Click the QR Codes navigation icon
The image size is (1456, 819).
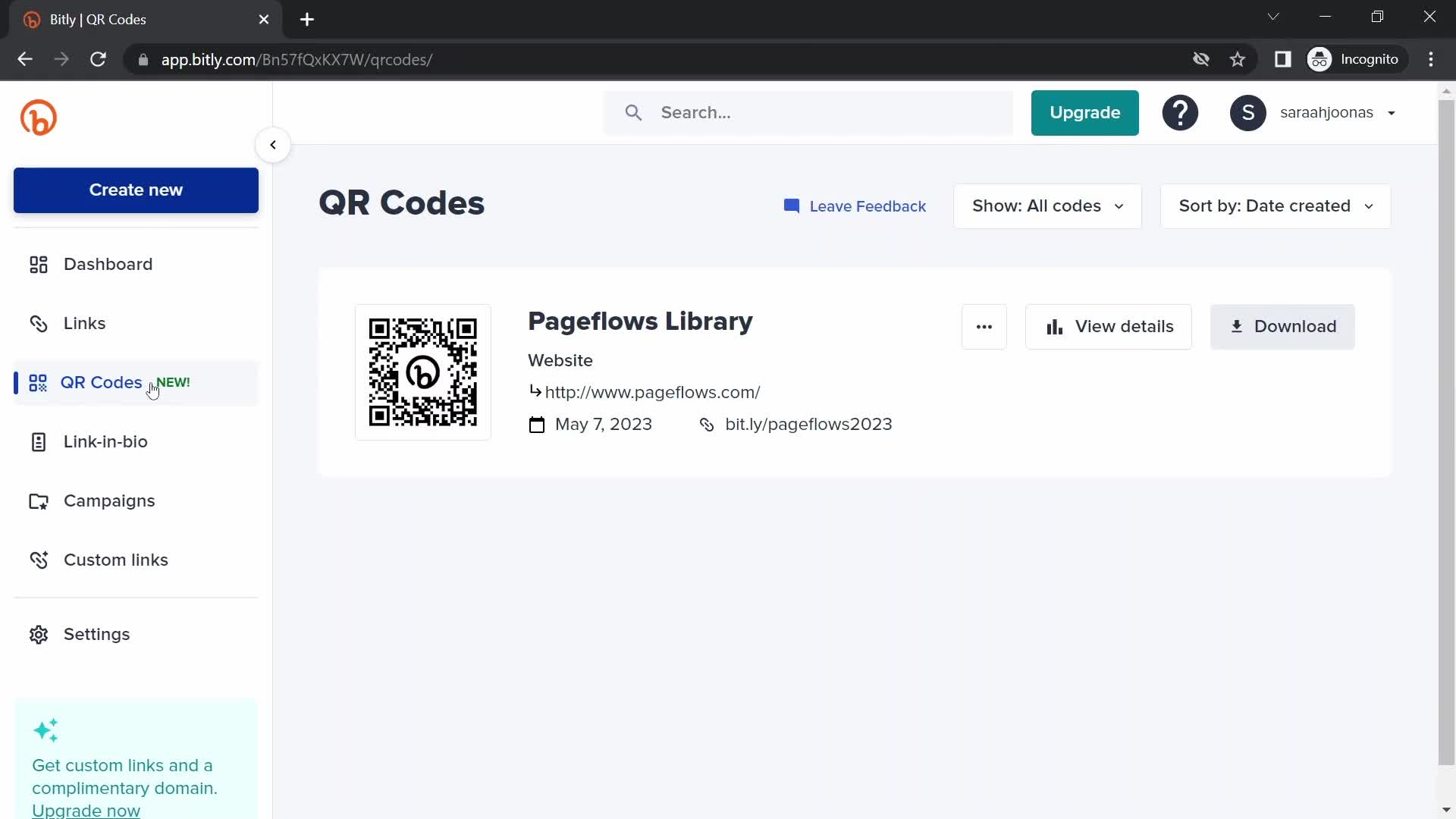click(38, 382)
